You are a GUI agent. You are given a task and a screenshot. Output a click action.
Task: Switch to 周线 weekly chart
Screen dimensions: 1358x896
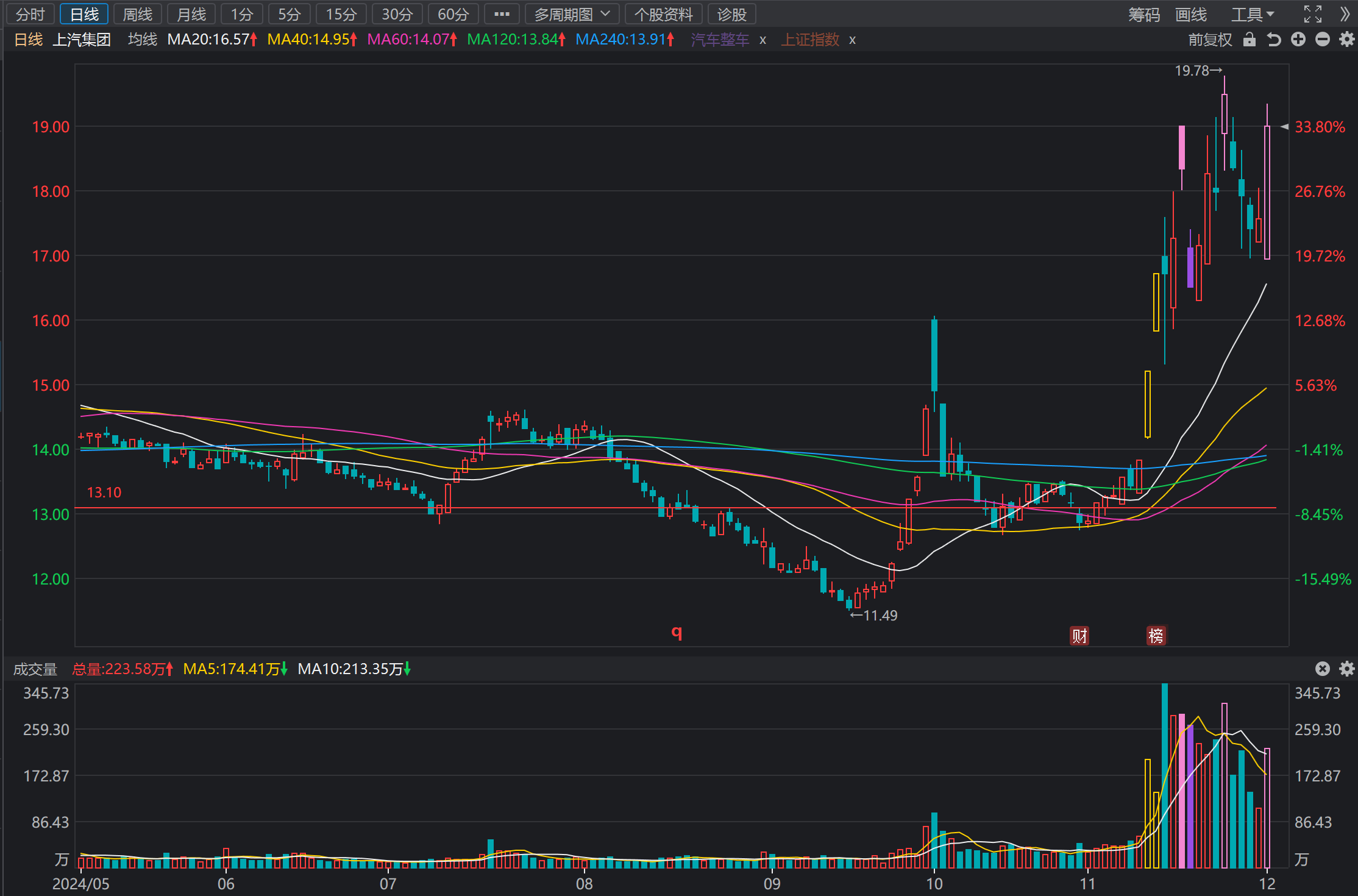[x=138, y=14]
